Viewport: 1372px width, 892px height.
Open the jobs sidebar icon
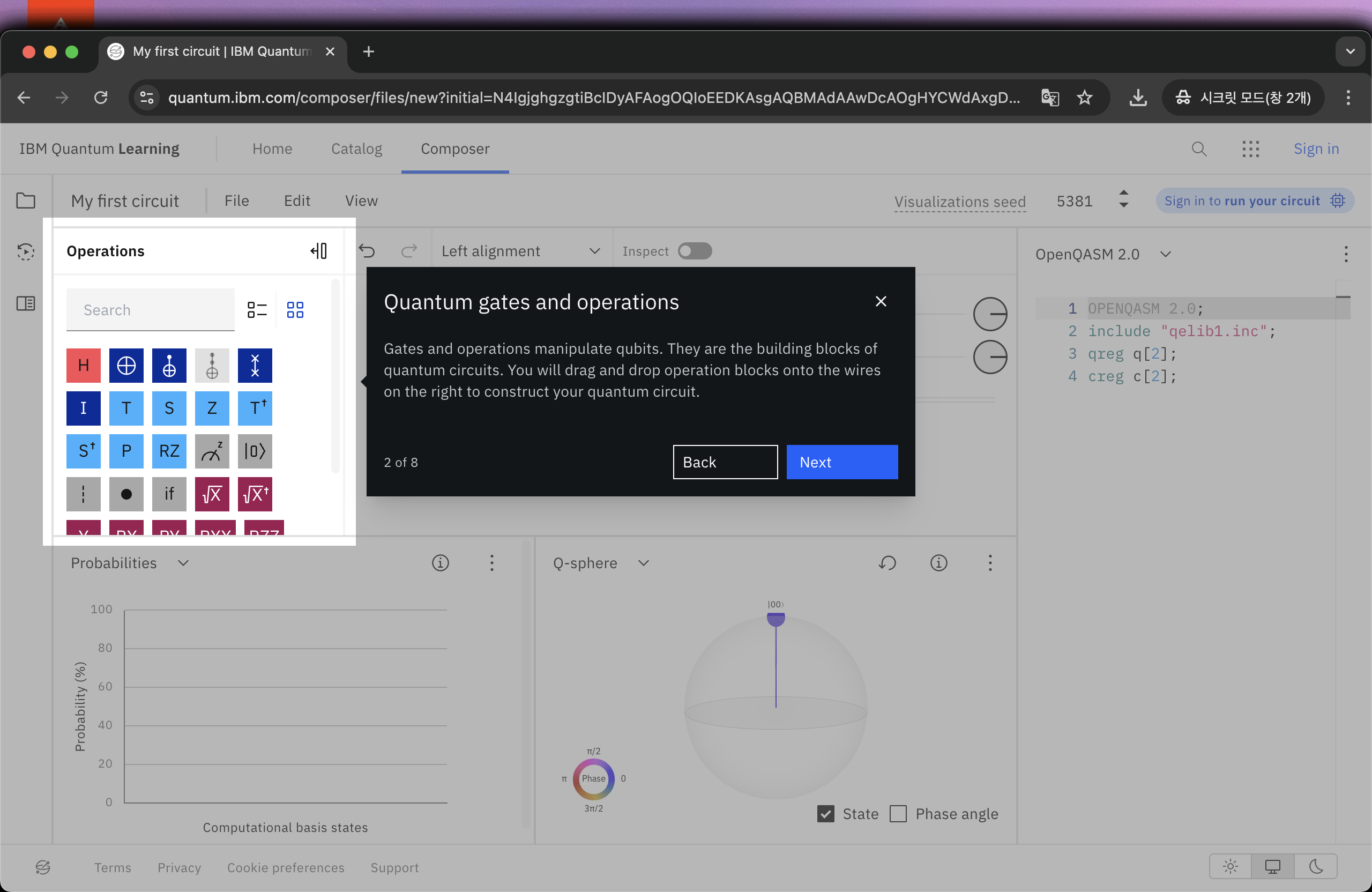pyautogui.click(x=25, y=251)
